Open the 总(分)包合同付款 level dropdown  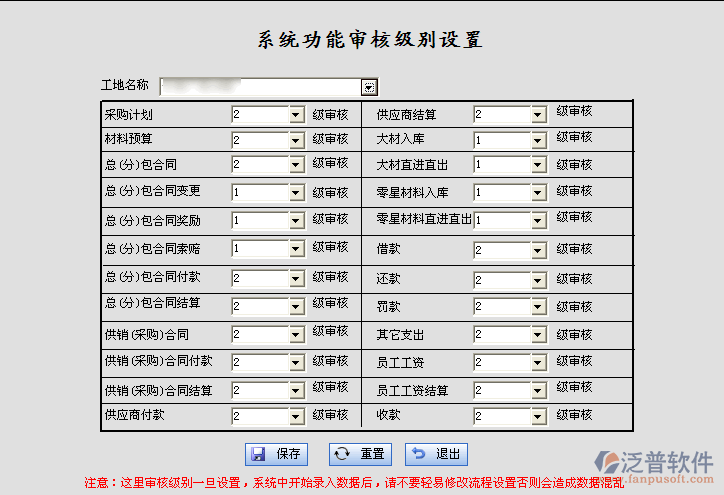[x=296, y=278]
